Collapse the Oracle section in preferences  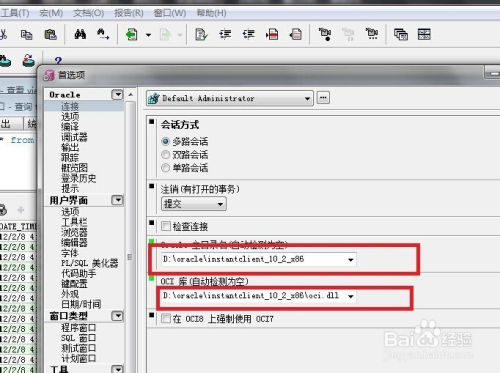(117, 95)
